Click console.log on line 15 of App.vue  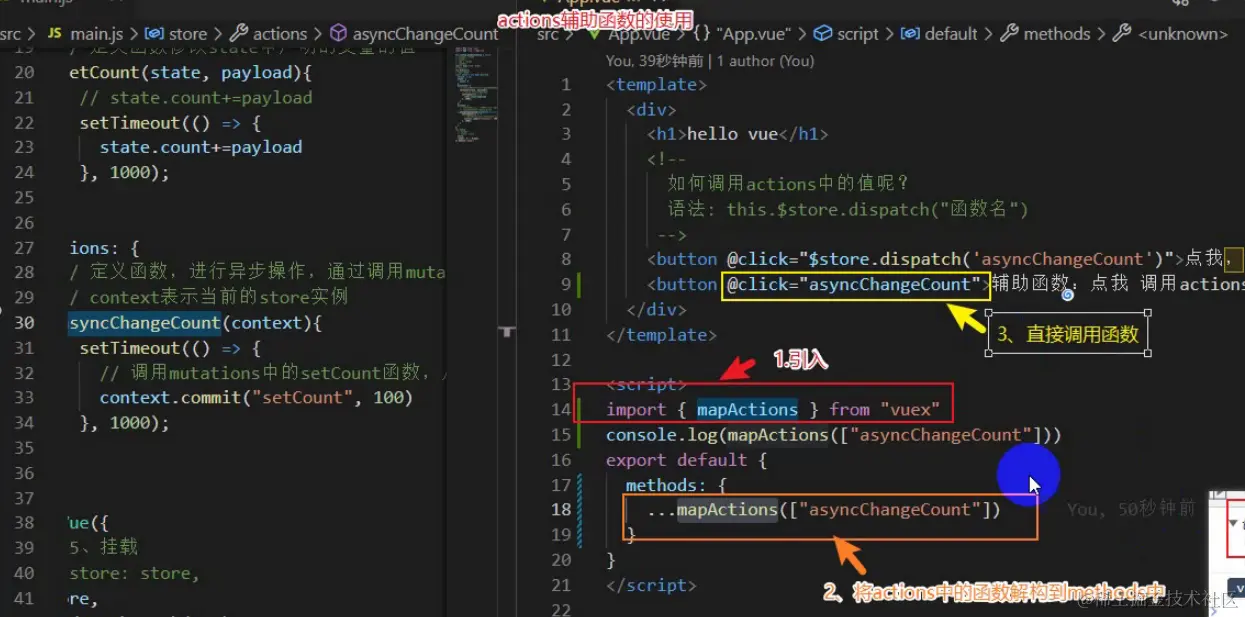(661, 435)
